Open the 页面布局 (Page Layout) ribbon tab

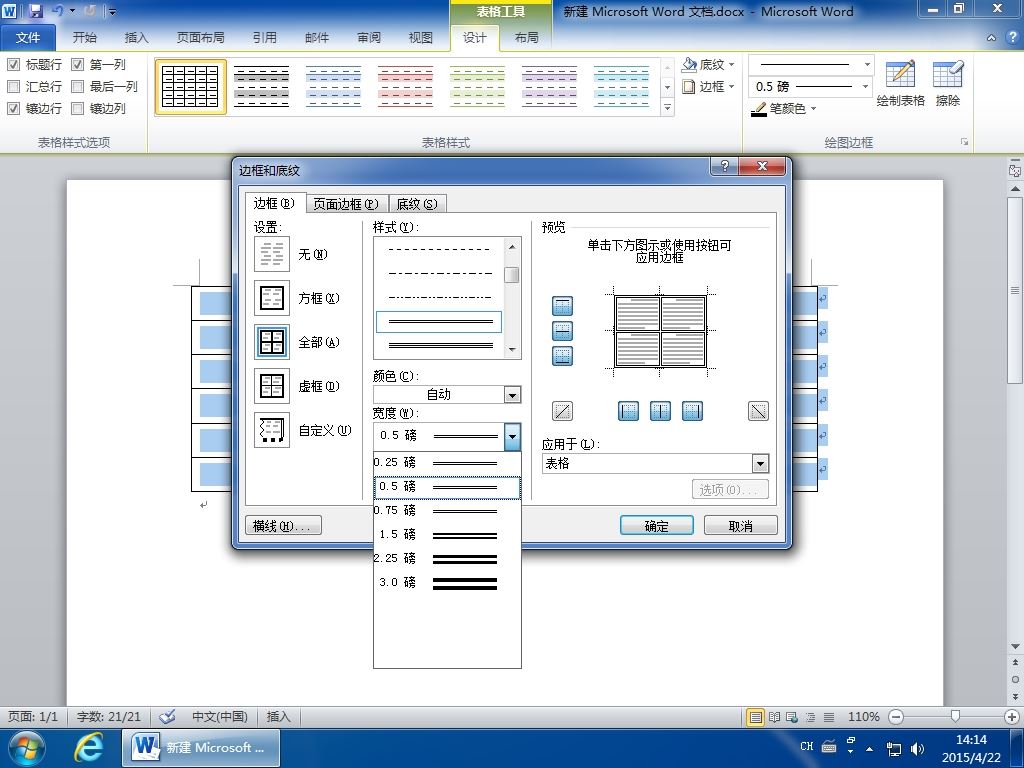[x=200, y=37]
